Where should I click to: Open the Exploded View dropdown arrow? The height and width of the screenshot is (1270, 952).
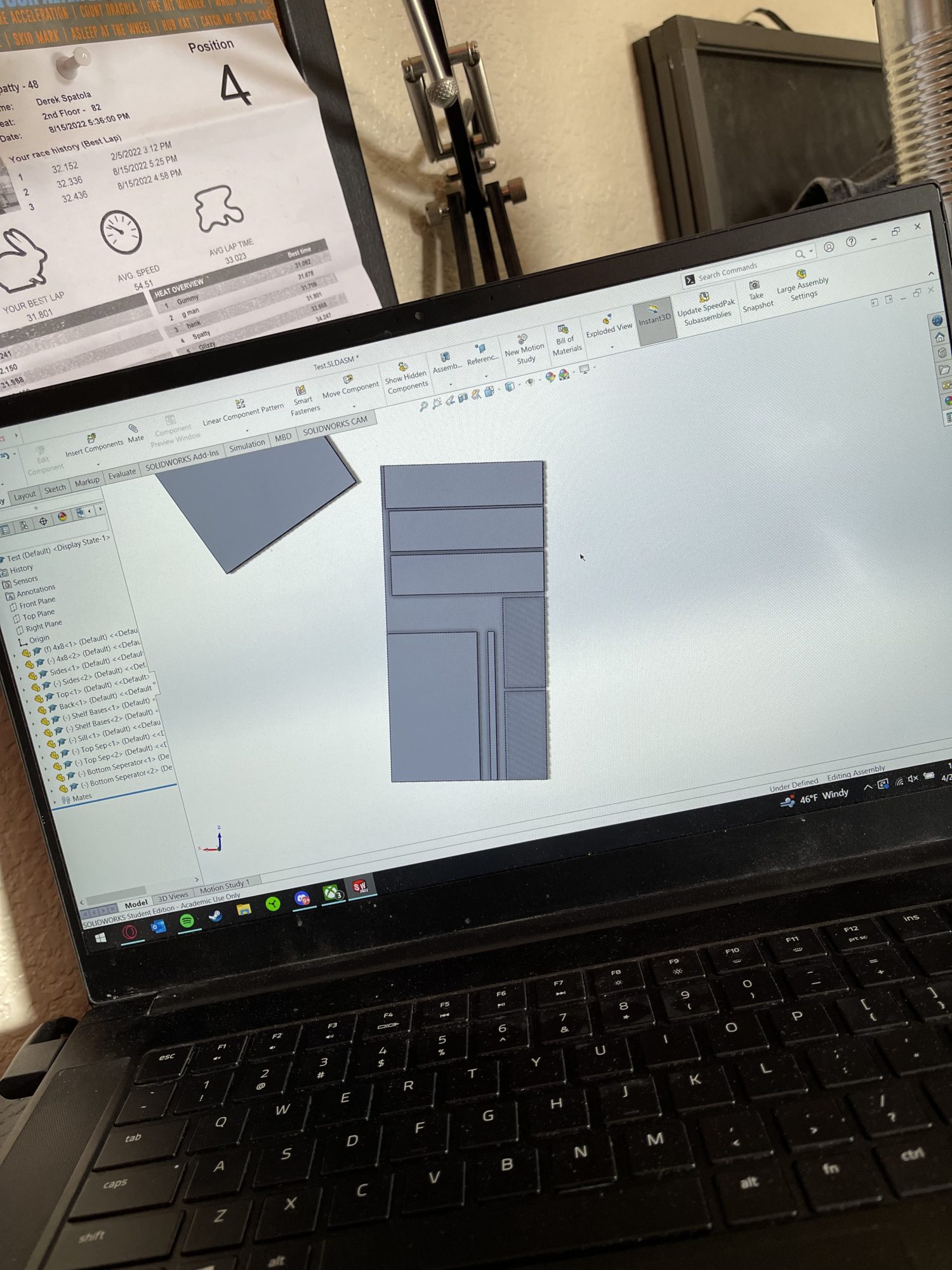[x=612, y=347]
